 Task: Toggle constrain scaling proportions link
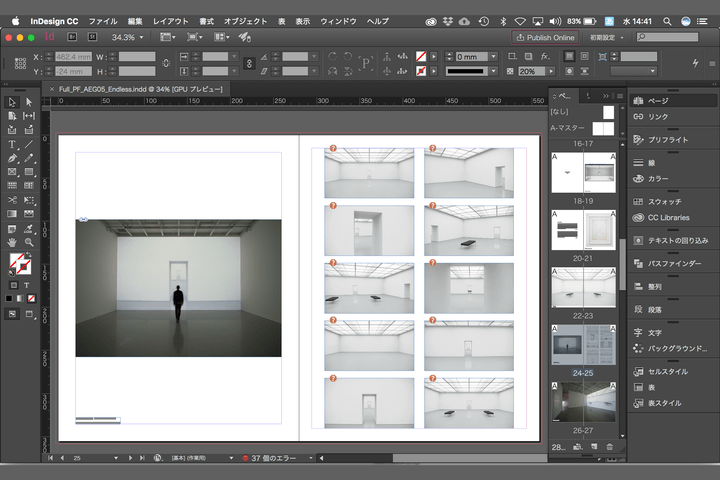(x=249, y=63)
